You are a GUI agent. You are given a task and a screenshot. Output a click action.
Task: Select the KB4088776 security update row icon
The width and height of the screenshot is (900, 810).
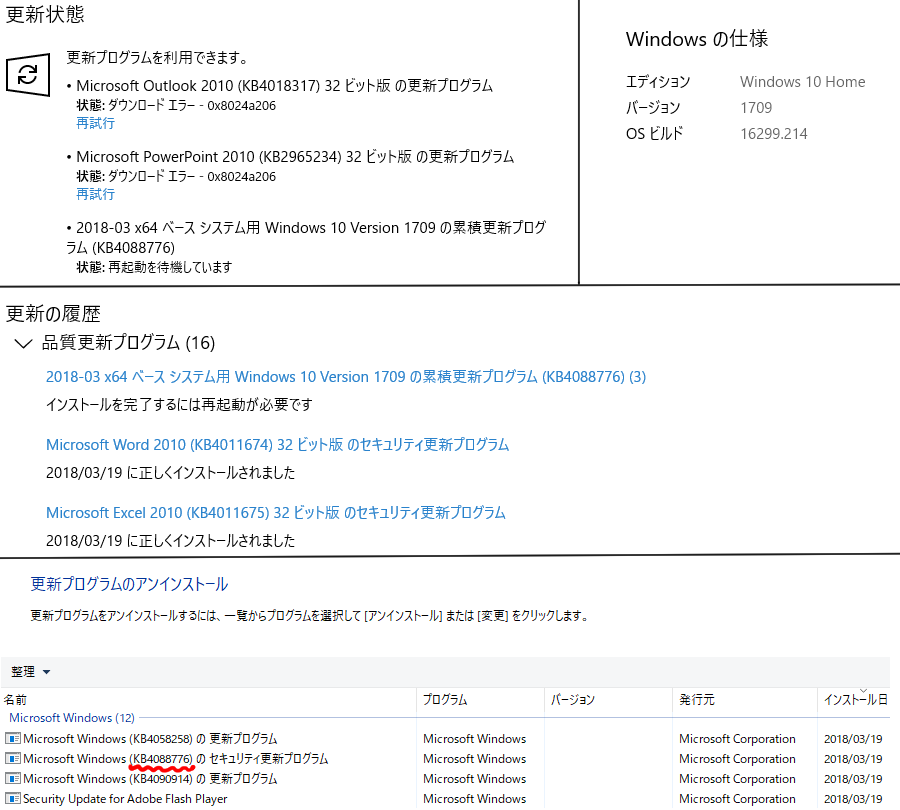pyautogui.click(x=13, y=759)
